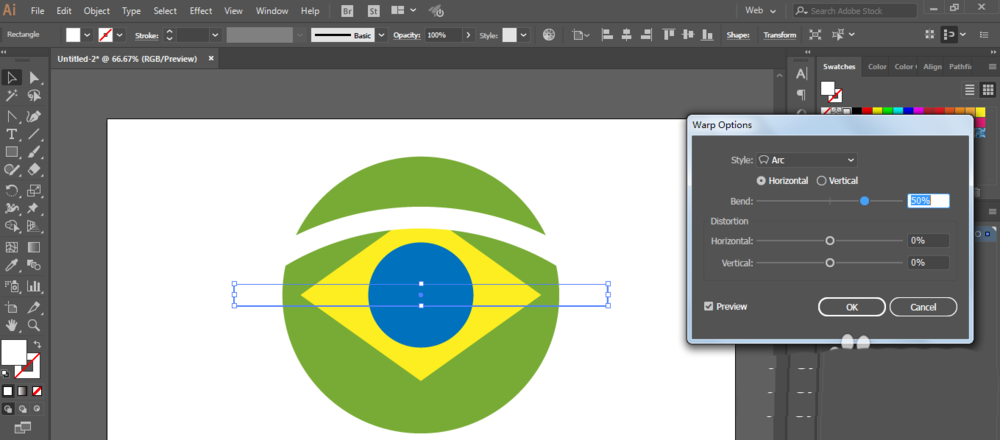Viewport: 1000px width, 440px height.
Task: Select the Scale tool
Action: tap(34, 190)
